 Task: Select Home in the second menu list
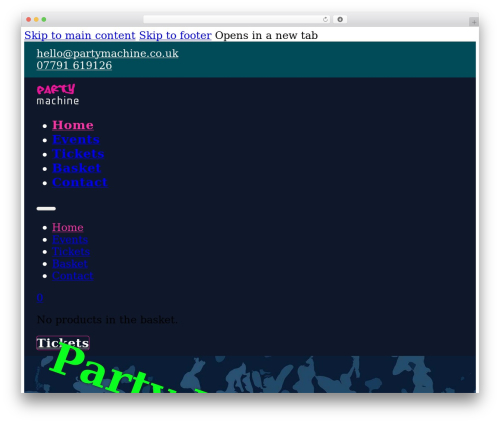point(68,227)
